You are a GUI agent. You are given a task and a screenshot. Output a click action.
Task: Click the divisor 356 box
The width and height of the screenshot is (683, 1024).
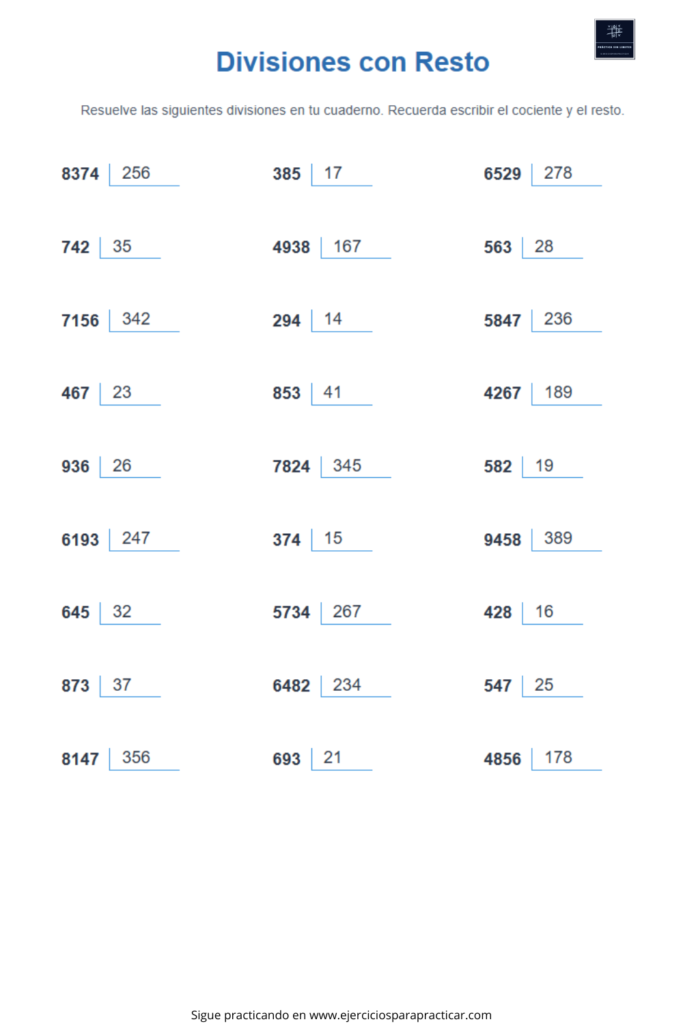pyautogui.click(x=144, y=759)
